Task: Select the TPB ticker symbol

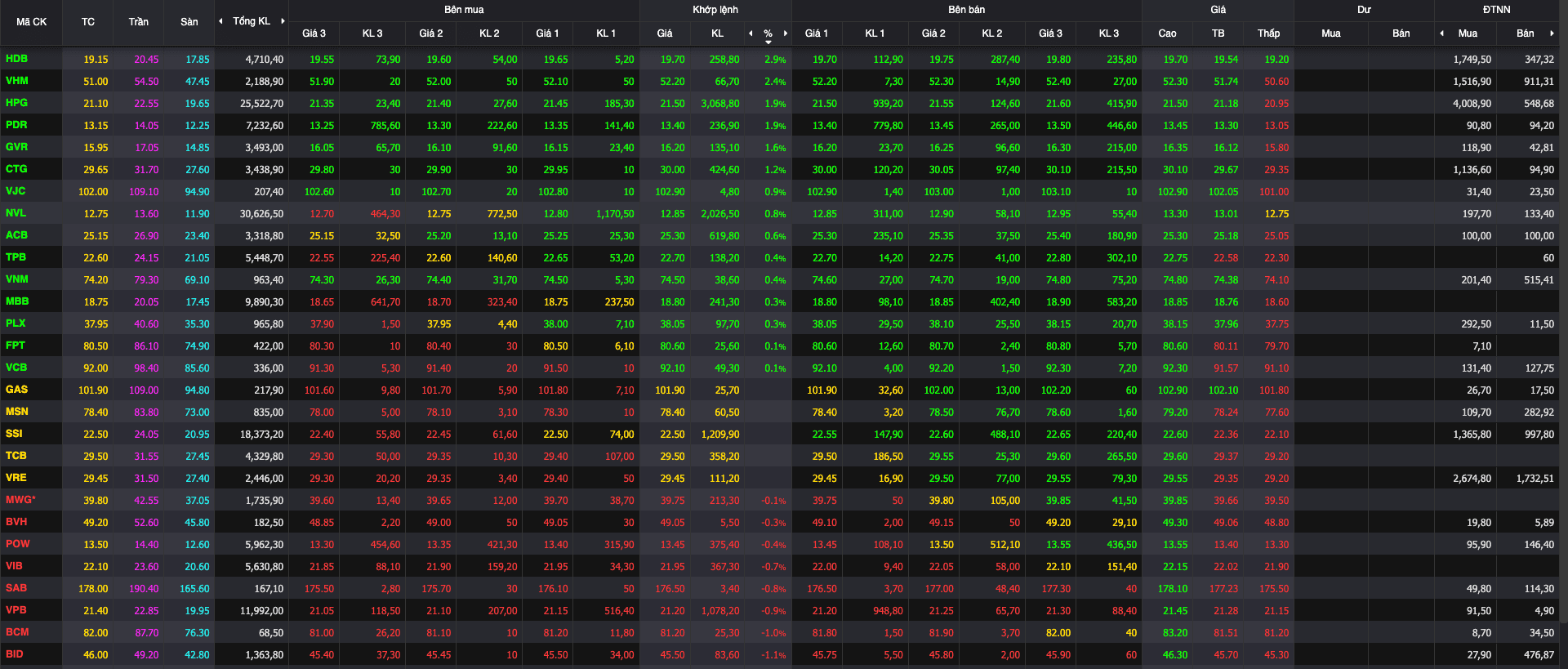Action: [x=16, y=257]
